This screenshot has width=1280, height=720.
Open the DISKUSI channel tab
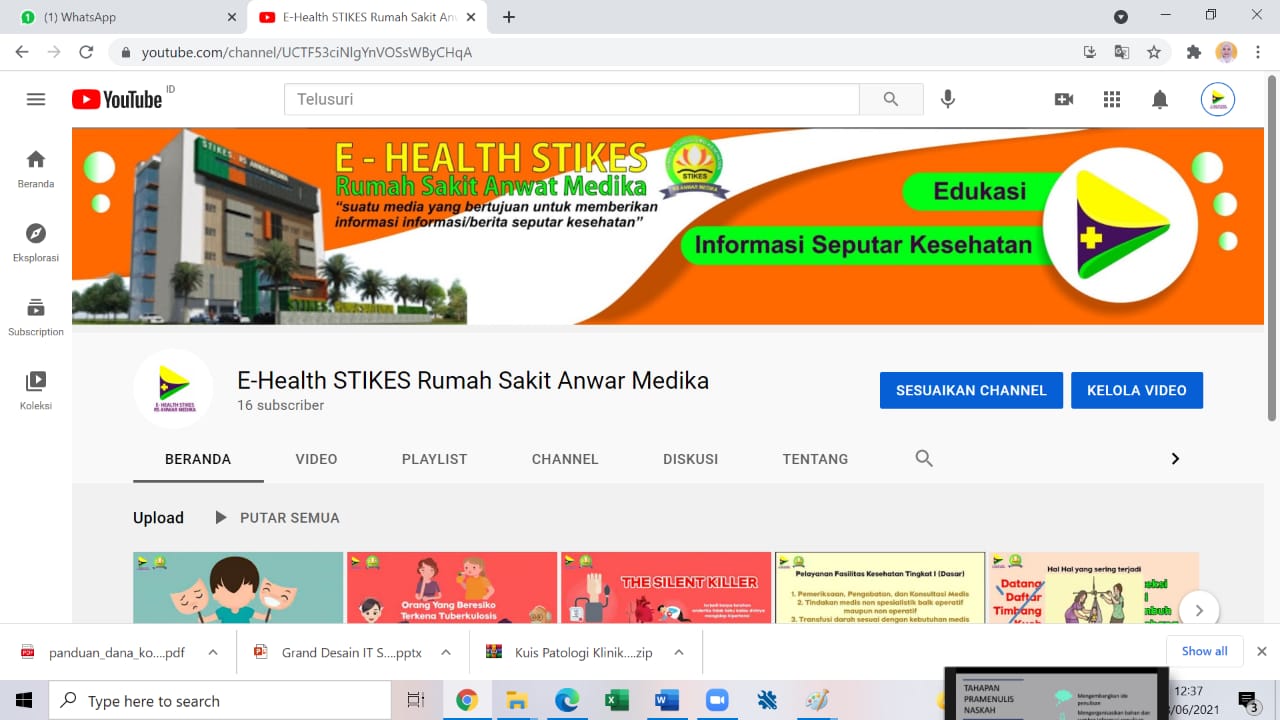(691, 459)
